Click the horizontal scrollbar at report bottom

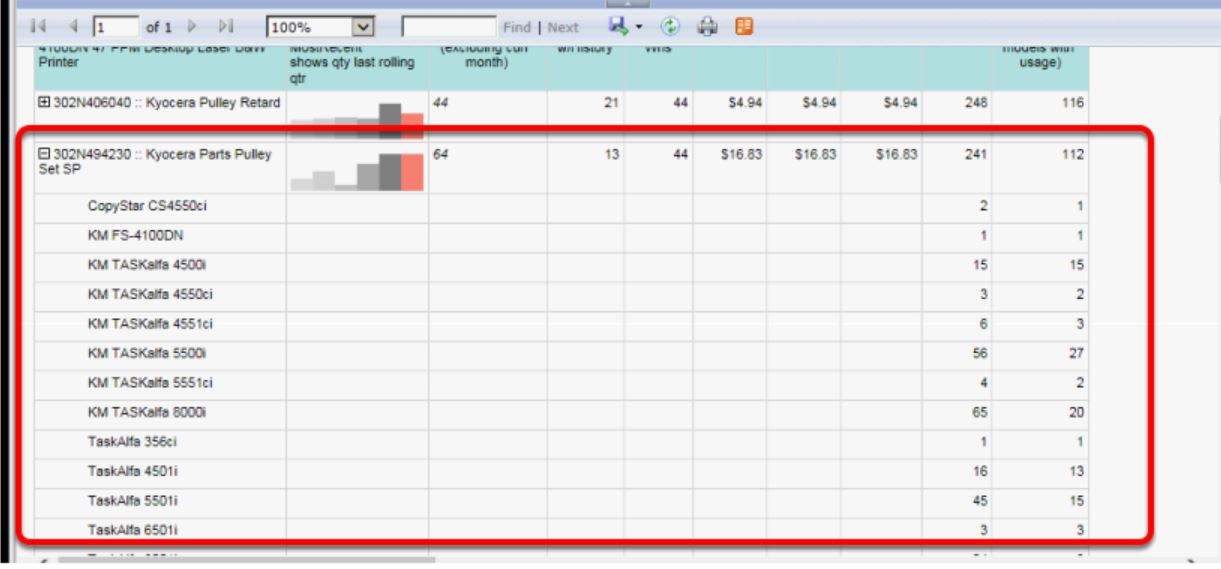(x=247, y=560)
